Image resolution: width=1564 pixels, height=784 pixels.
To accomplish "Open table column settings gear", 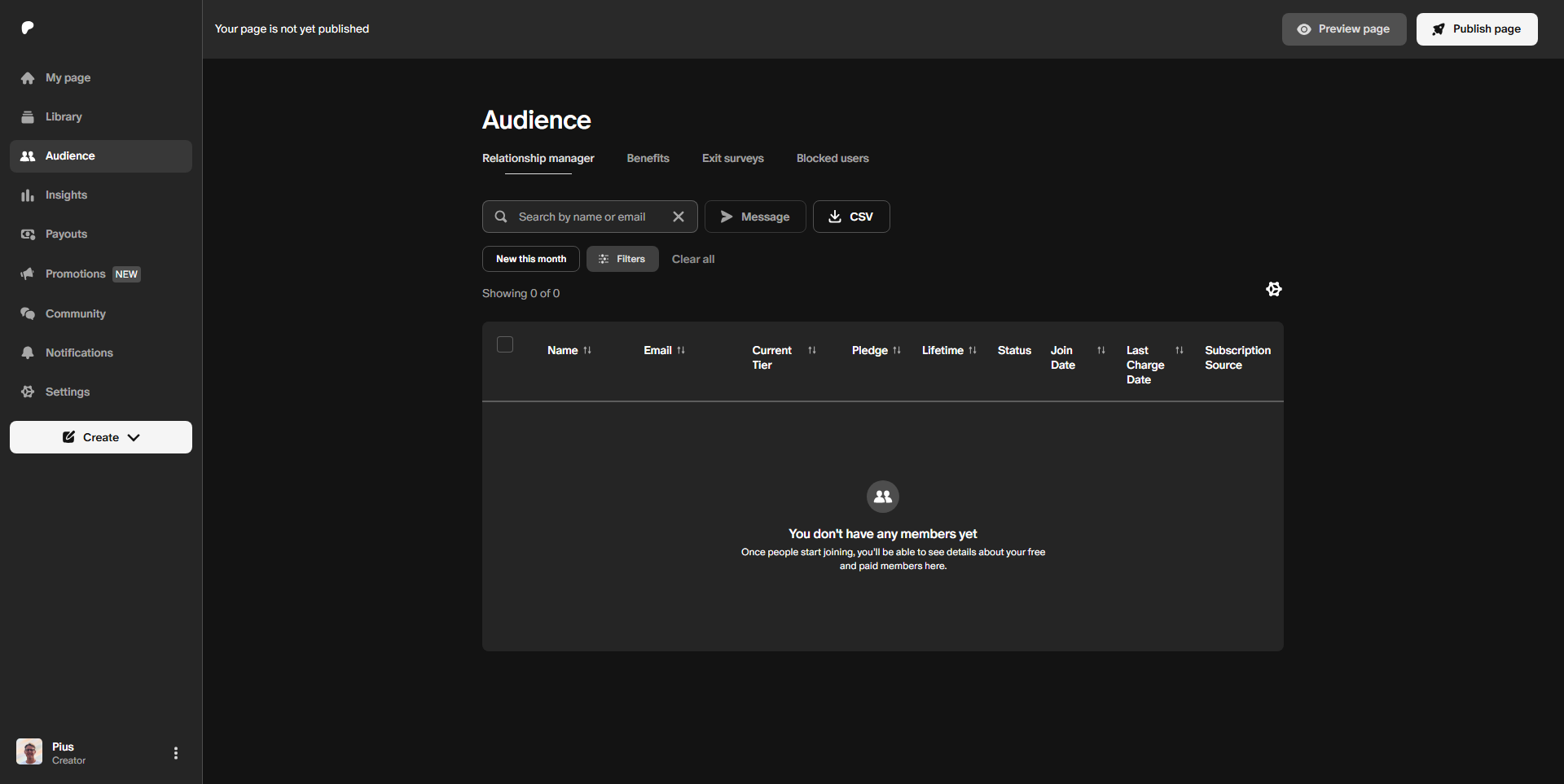I will click(1274, 289).
